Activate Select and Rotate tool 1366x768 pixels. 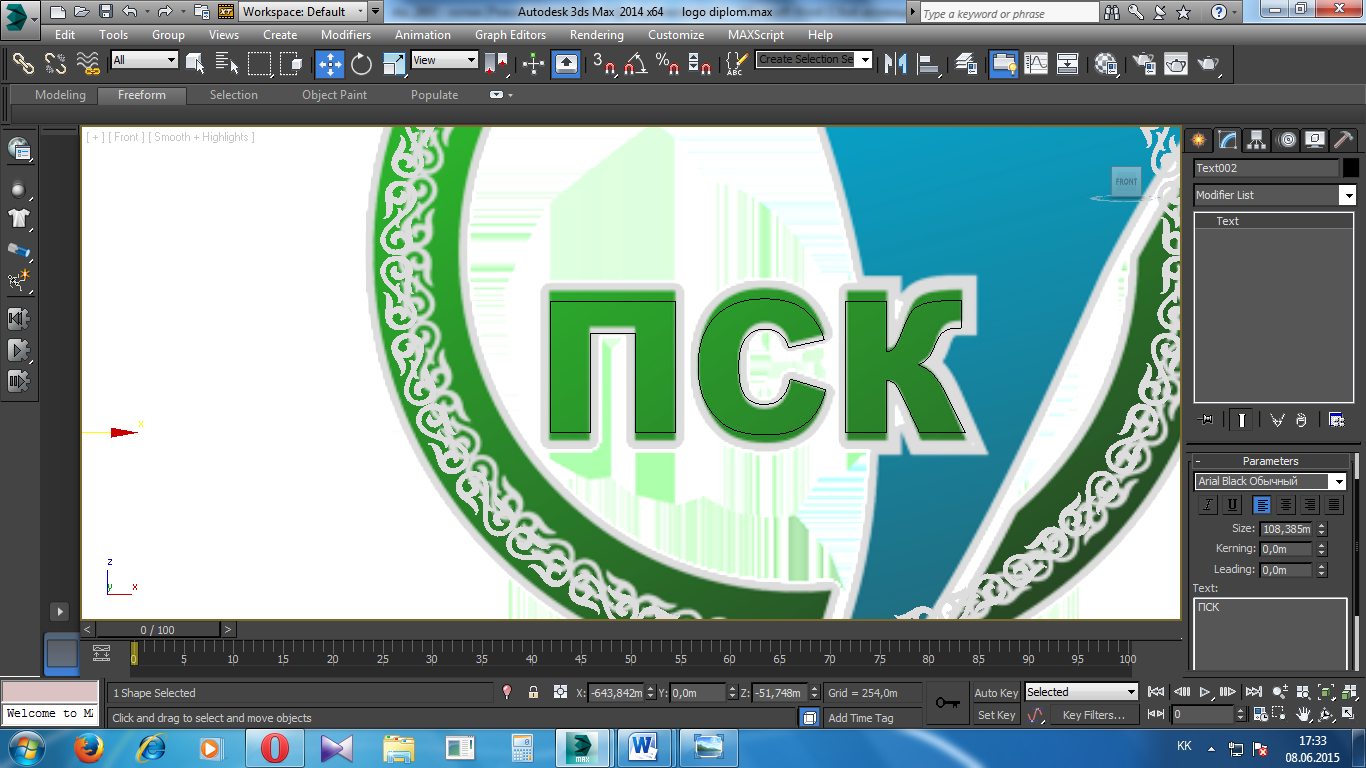362,64
